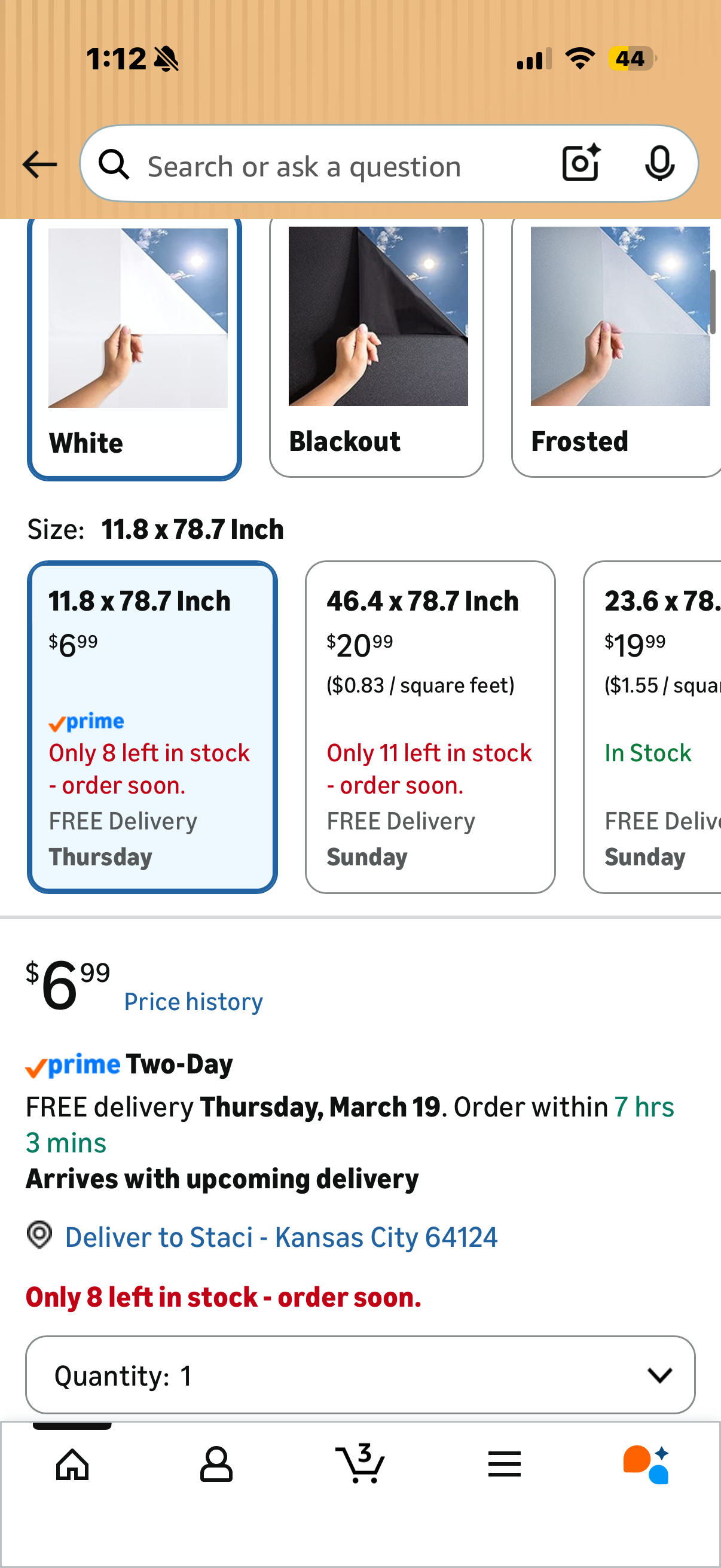Launch Rufus AI assistant icon
Screen dimensions: 721x1568
point(646,1464)
